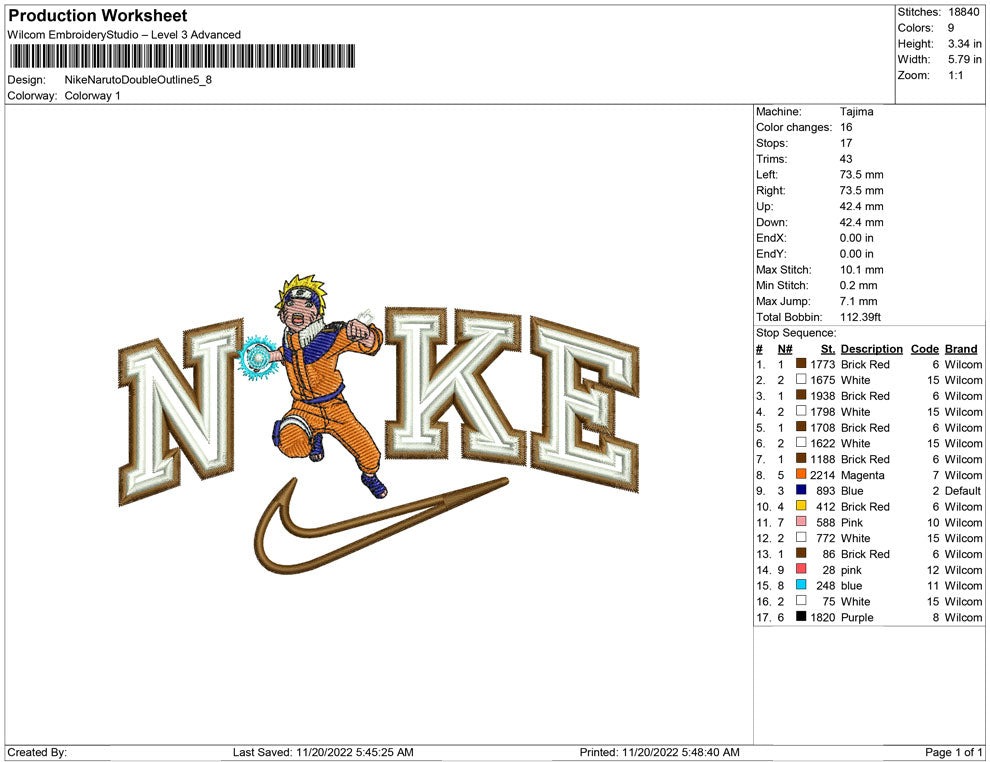Click the Stops value 17
The image size is (990, 762).
click(846, 143)
